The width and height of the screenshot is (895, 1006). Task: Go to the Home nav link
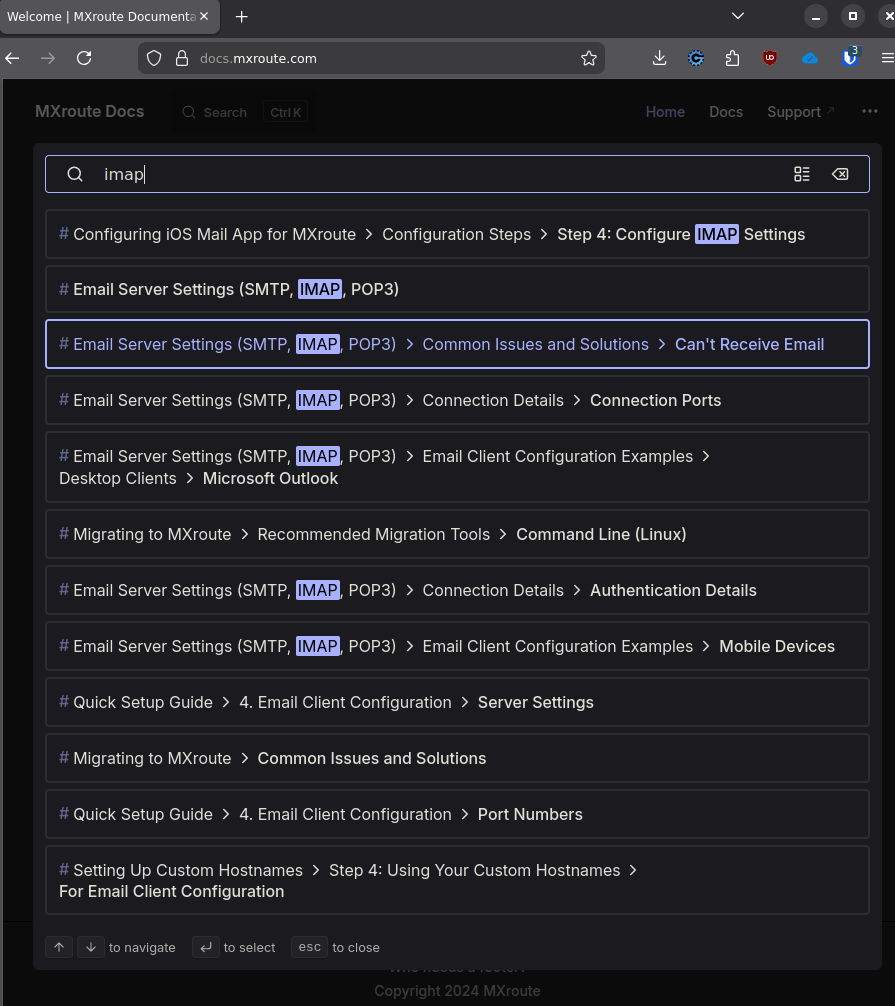coord(665,112)
